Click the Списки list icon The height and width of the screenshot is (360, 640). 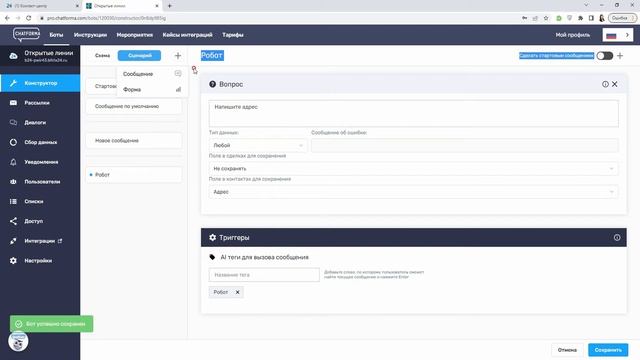click(x=13, y=201)
